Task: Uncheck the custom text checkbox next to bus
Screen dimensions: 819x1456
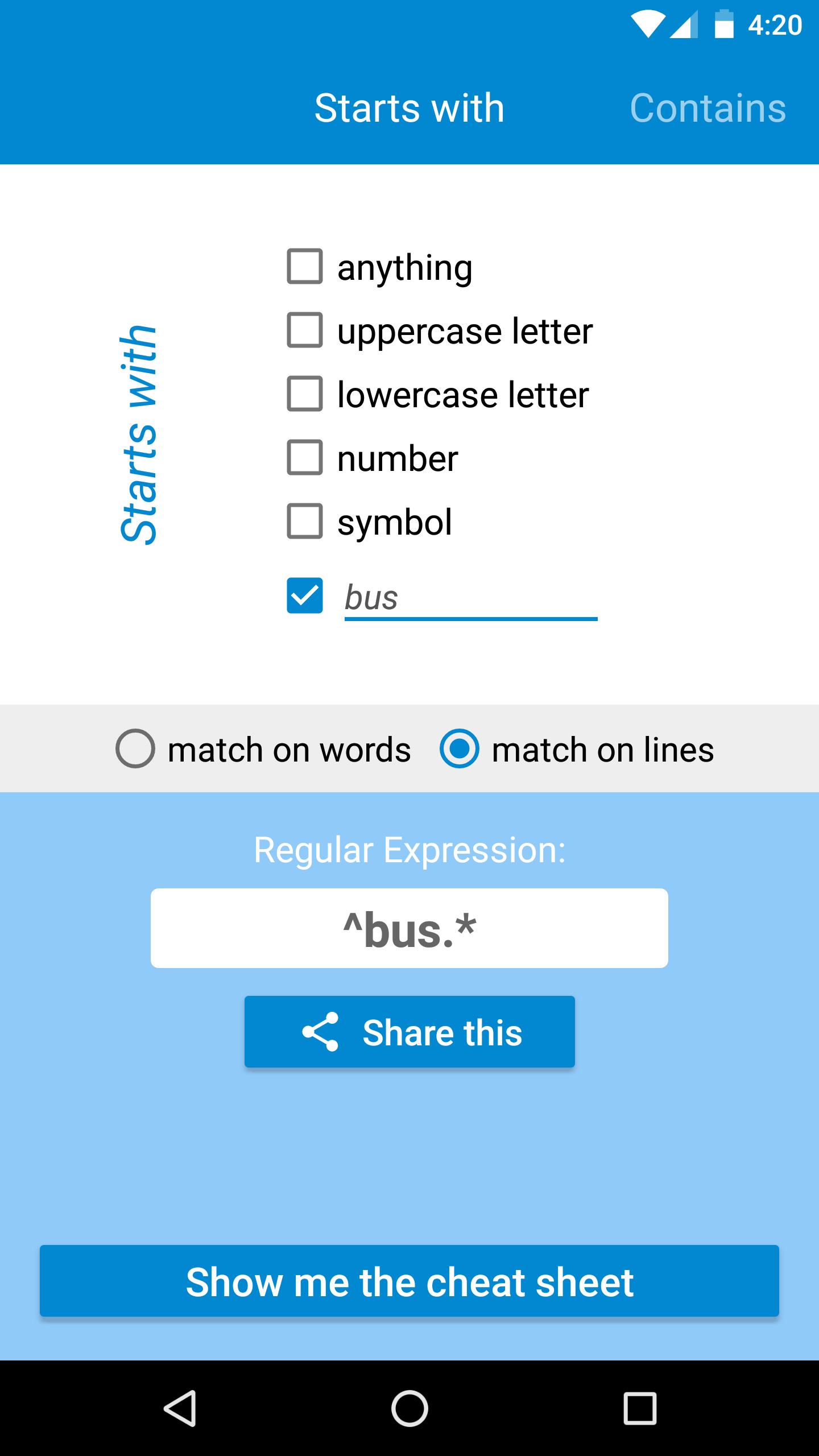Action: tap(304, 596)
